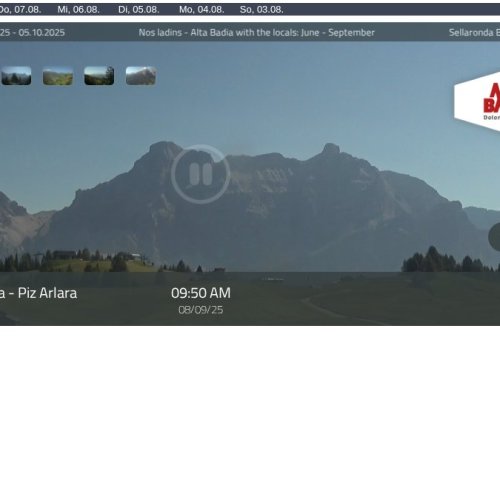Image resolution: width=500 pixels, height=500 pixels.
Task: Click the 08/09/25 date label
Action: (201, 310)
